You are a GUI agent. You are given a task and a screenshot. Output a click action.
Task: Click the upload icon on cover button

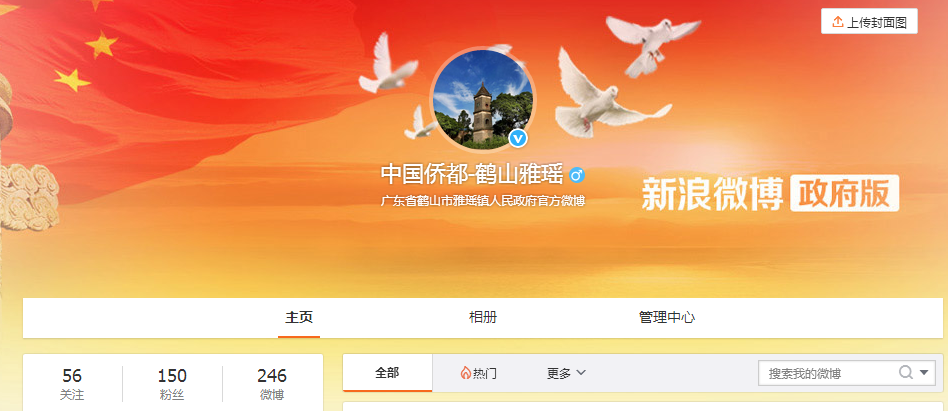[x=837, y=22]
